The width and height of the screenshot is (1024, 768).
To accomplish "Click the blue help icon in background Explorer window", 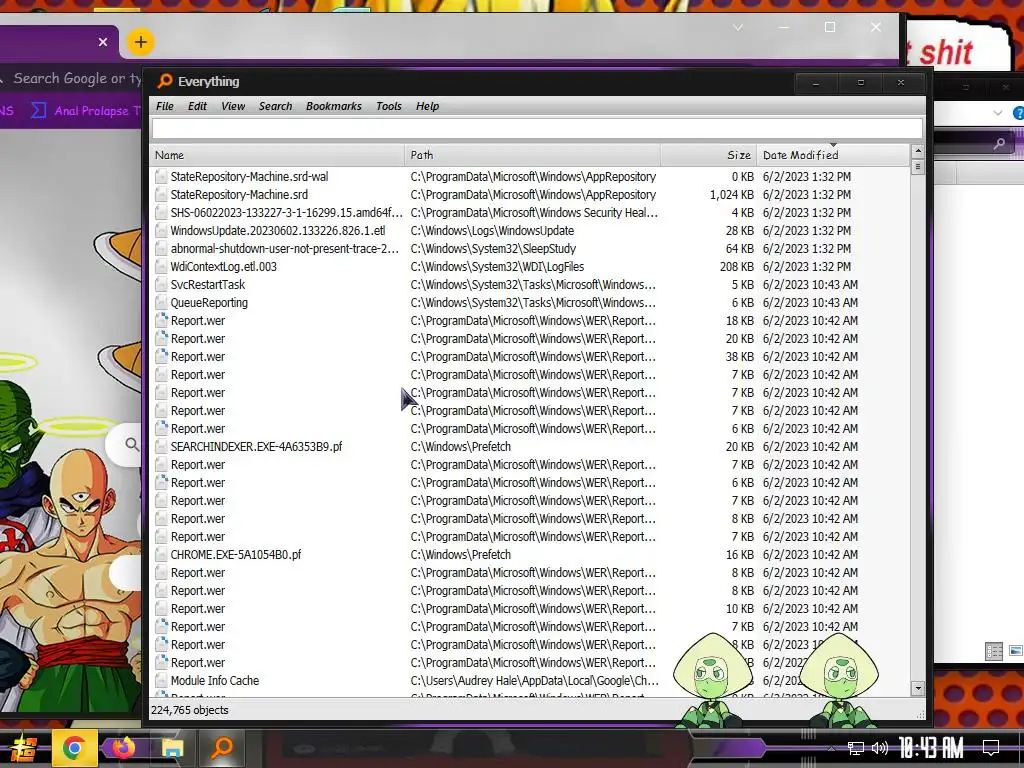I will pyautogui.click(x=1018, y=113).
